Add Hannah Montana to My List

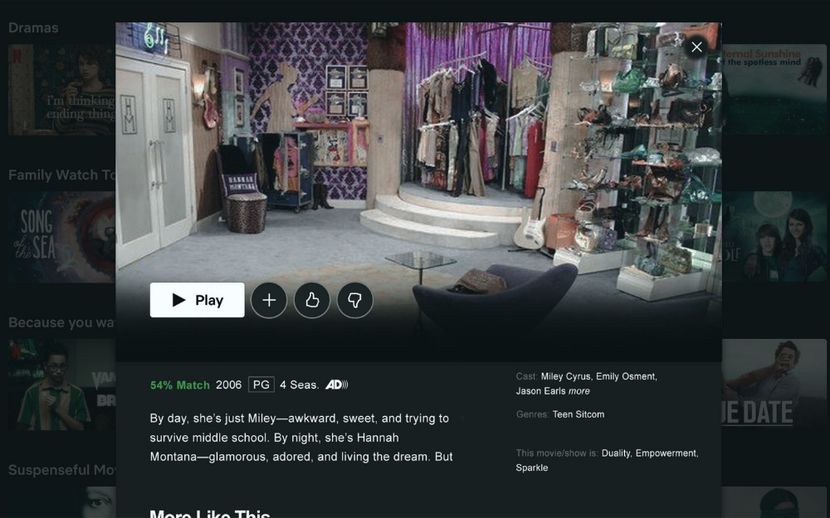[x=268, y=300]
